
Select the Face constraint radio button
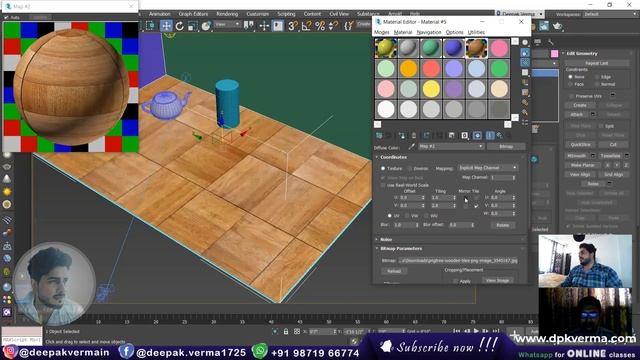(x=570, y=84)
